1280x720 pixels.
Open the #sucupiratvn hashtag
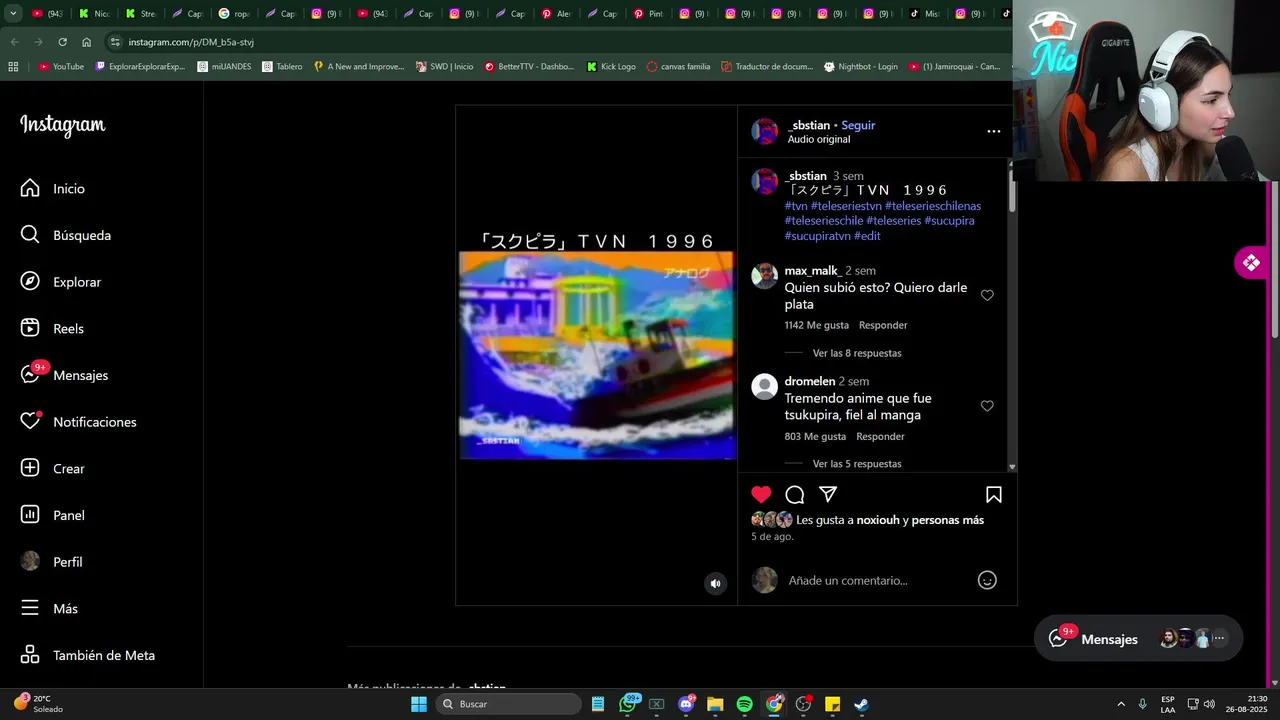point(817,236)
